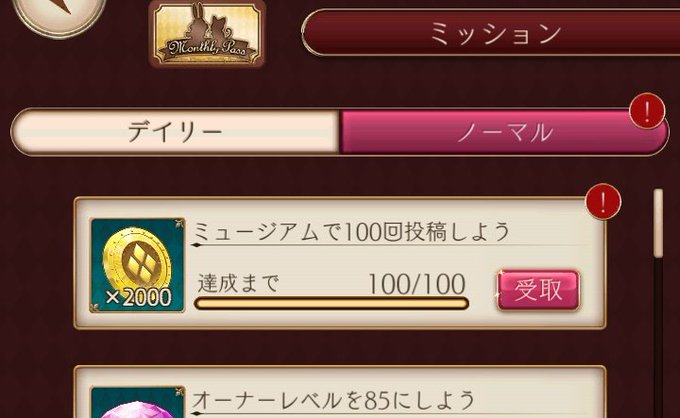Click the 達成まで label
The image size is (680, 418).
pyautogui.click(x=238, y=284)
